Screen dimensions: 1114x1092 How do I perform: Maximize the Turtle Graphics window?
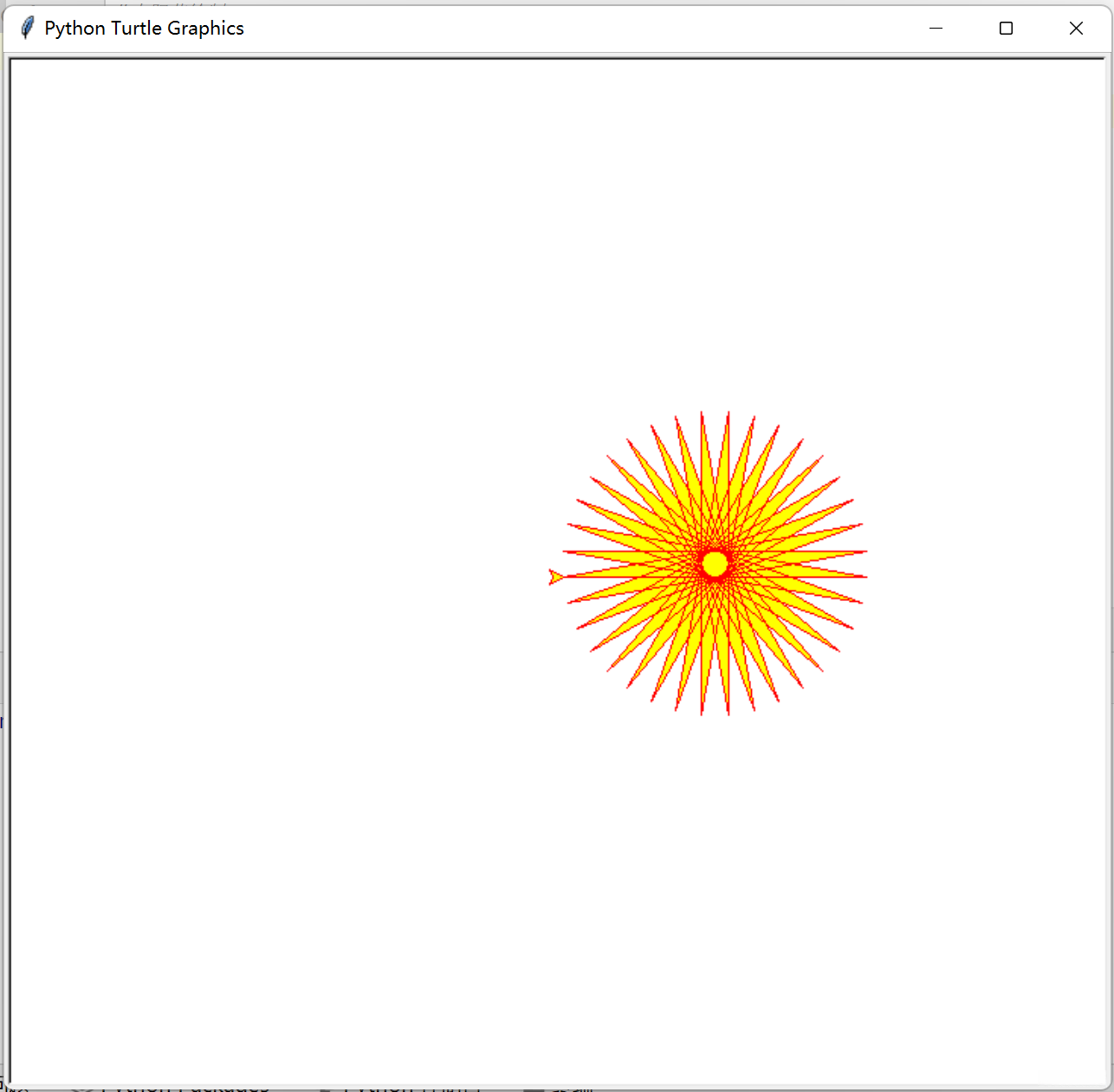point(1006,29)
